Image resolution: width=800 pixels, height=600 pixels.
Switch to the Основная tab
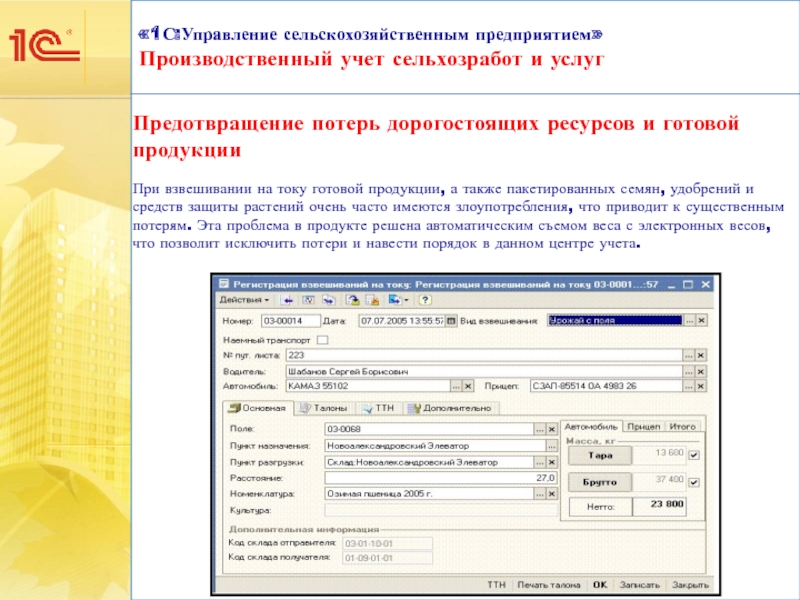click(258, 408)
